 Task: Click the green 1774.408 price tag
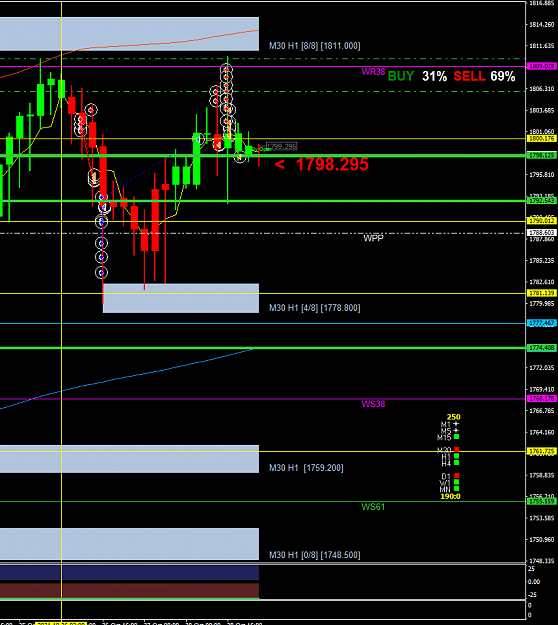(x=541, y=348)
